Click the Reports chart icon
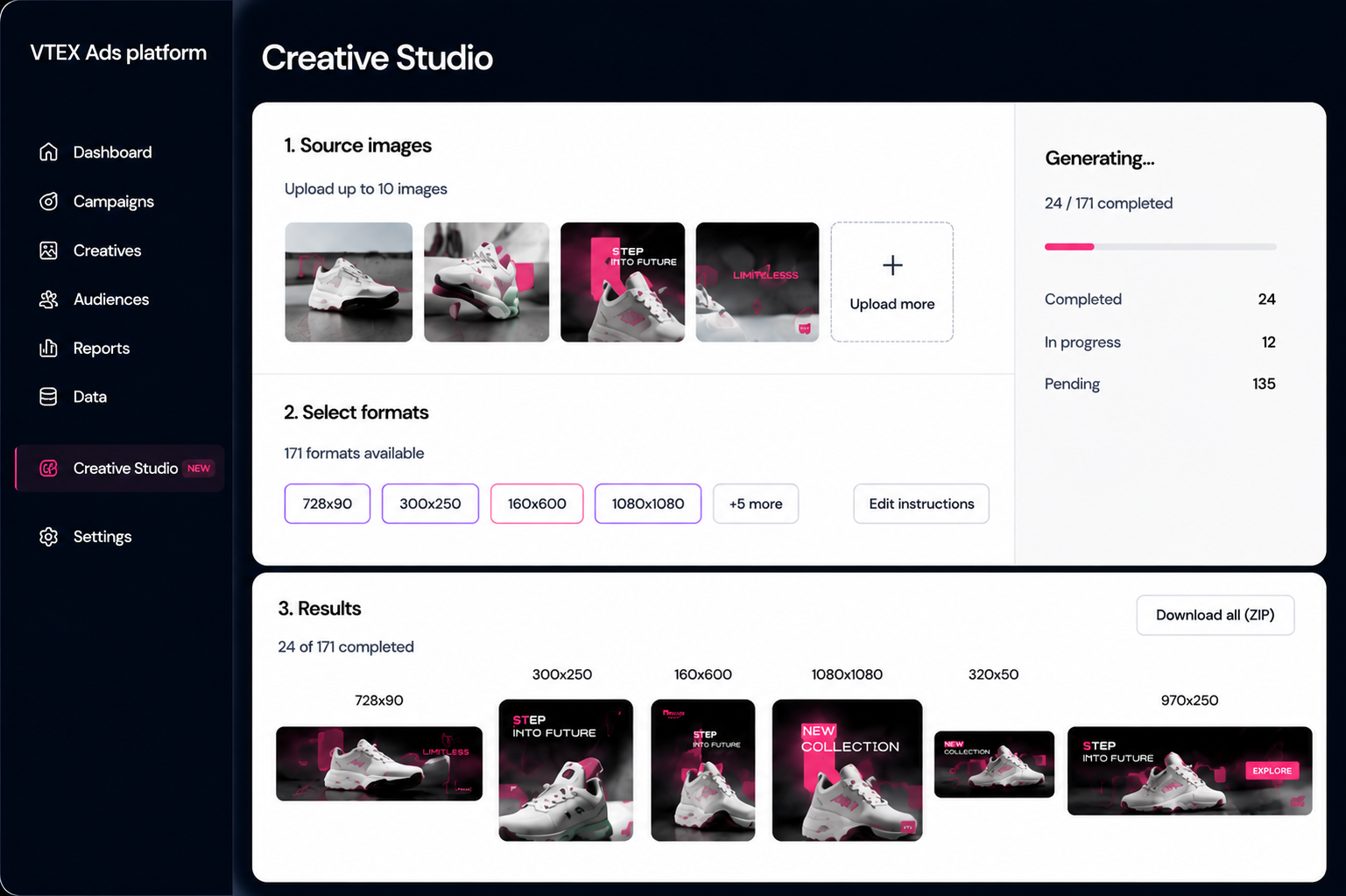1346x896 pixels. tap(49, 348)
